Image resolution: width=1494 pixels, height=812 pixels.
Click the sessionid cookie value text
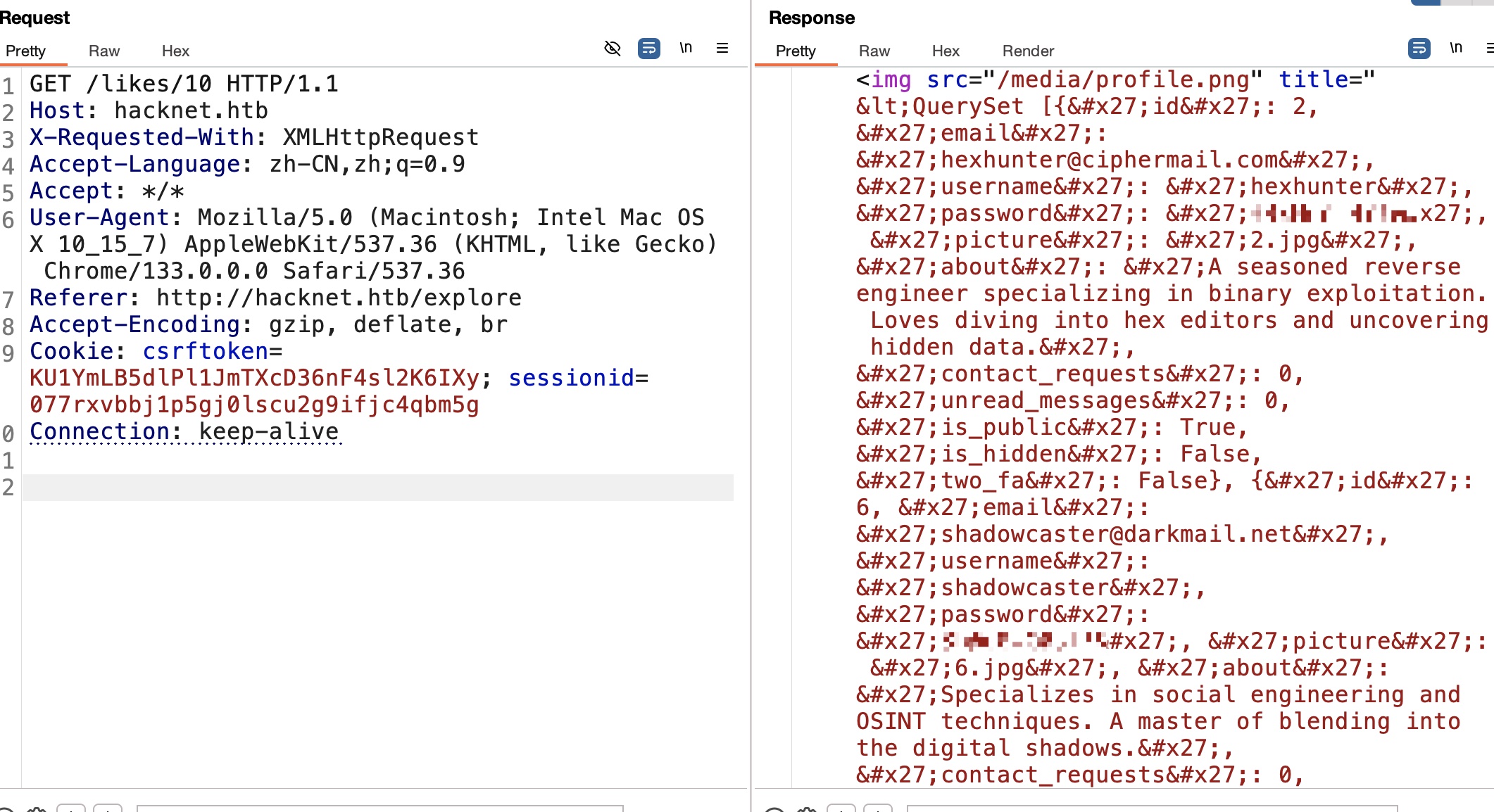(253, 405)
